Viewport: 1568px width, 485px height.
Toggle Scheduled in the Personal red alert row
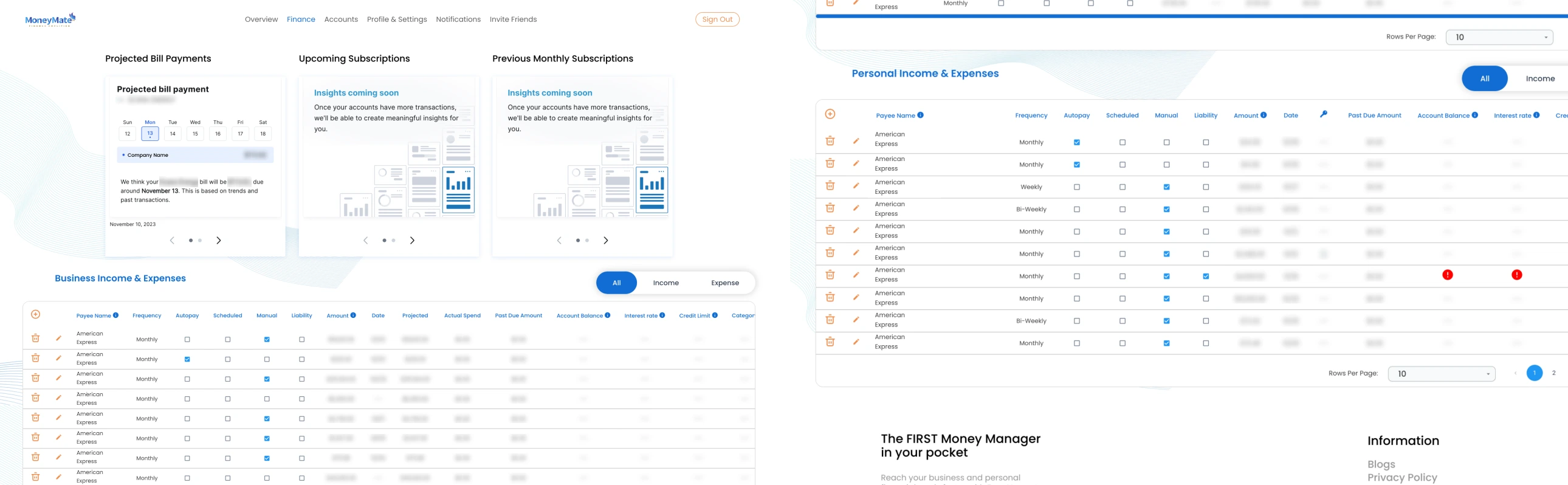pos(1123,277)
